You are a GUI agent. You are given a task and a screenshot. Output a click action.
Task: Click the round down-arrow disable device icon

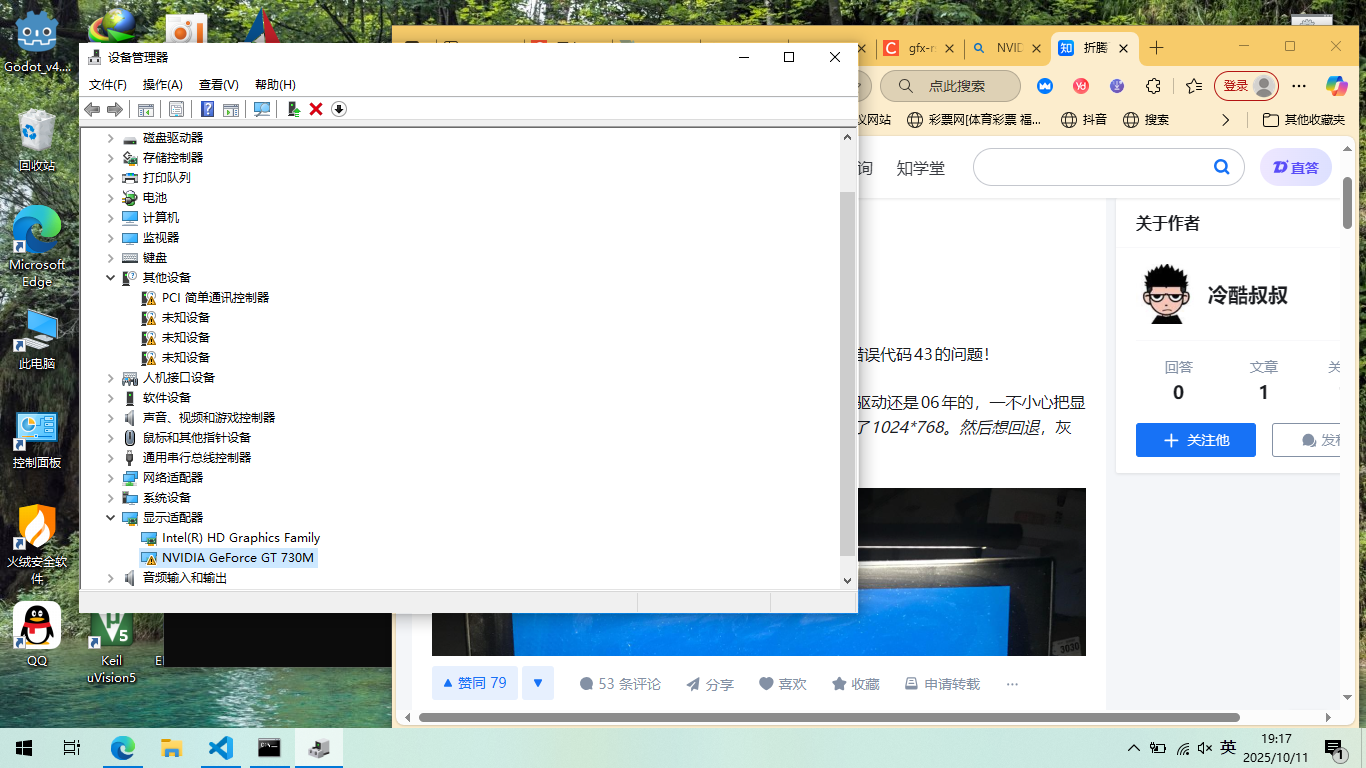coord(339,109)
